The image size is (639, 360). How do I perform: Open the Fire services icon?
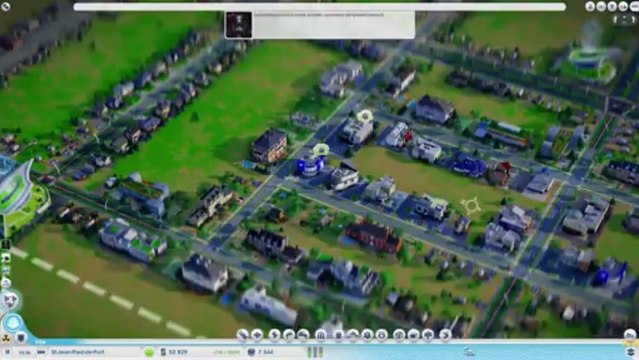(x=353, y=335)
